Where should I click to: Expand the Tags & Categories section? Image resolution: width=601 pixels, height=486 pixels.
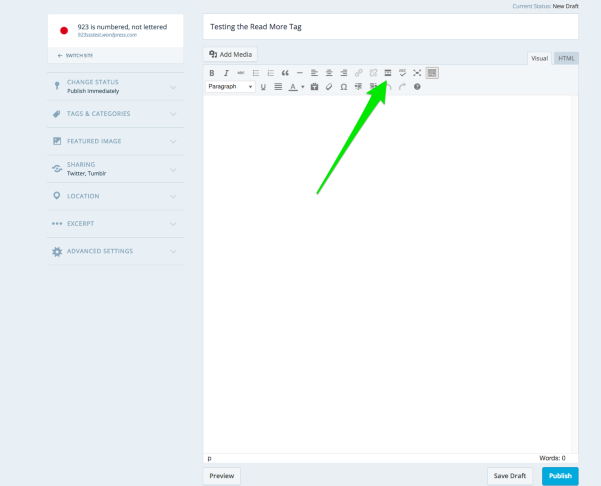(115, 114)
